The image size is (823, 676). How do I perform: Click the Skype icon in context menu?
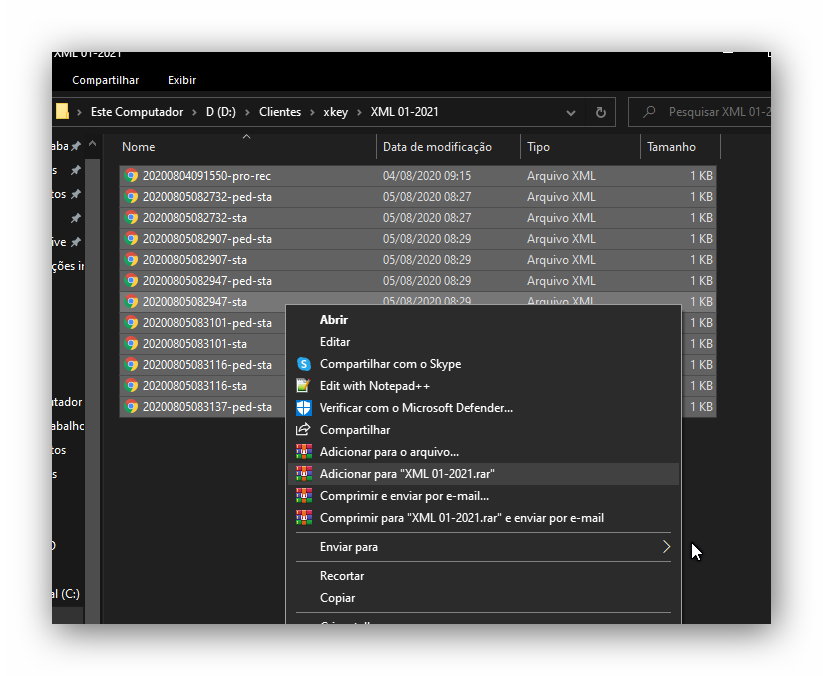click(x=303, y=364)
